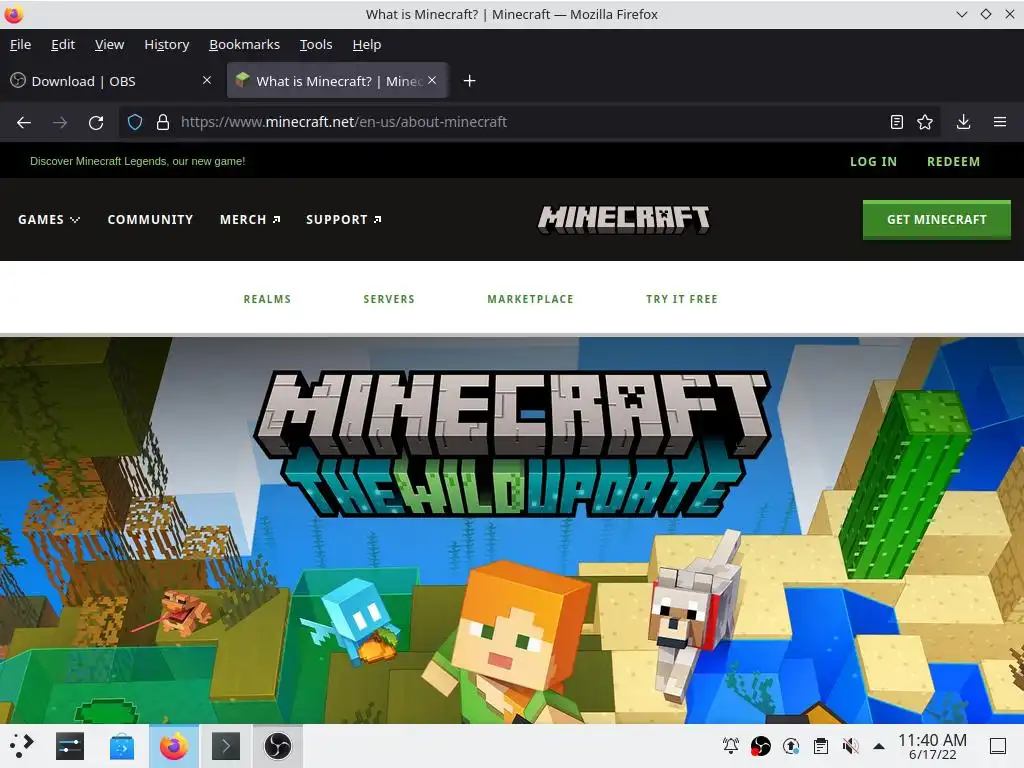
Task: Open OBS Studio from taskbar
Action: tap(278, 746)
